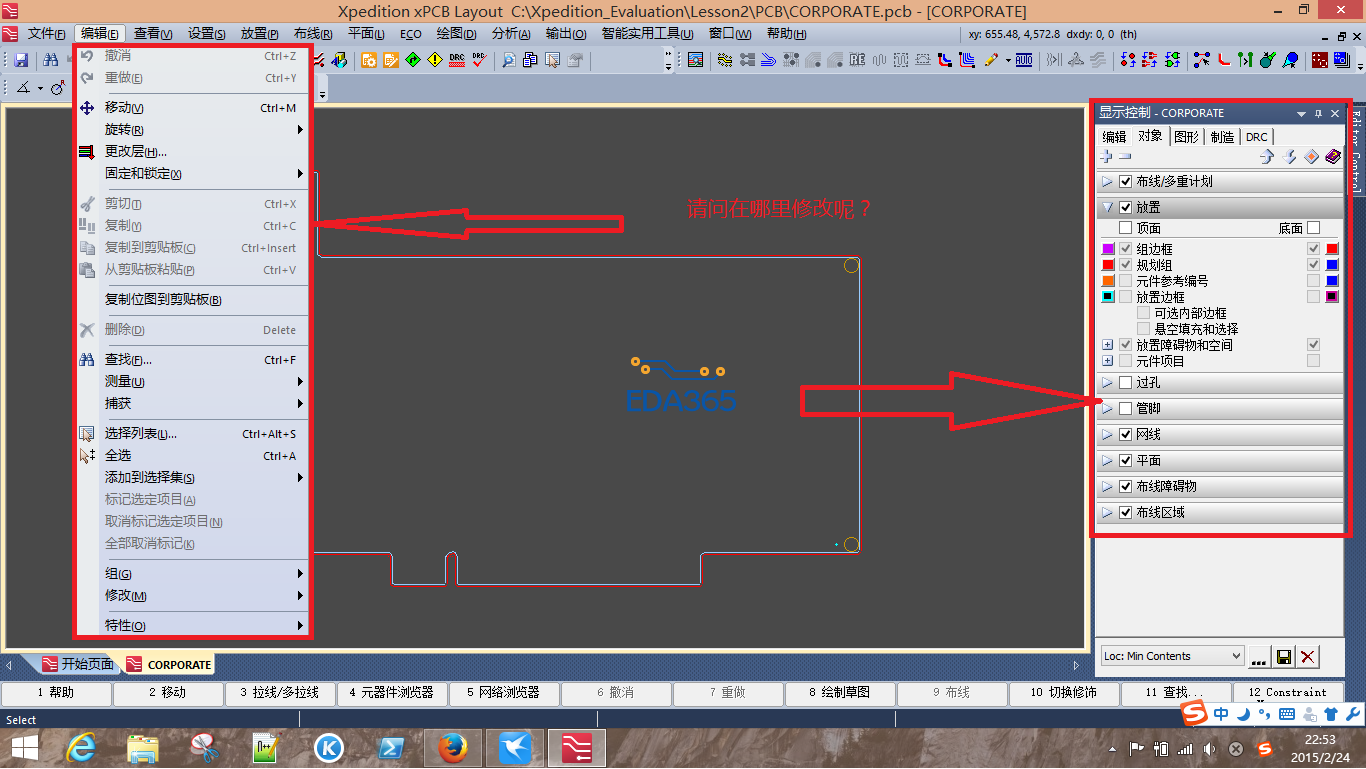Image resolution: width=1366 pixels, height=769 pixels.
Task: Enable the 顶面 checkbox
Action: [x=1126, y=228]
